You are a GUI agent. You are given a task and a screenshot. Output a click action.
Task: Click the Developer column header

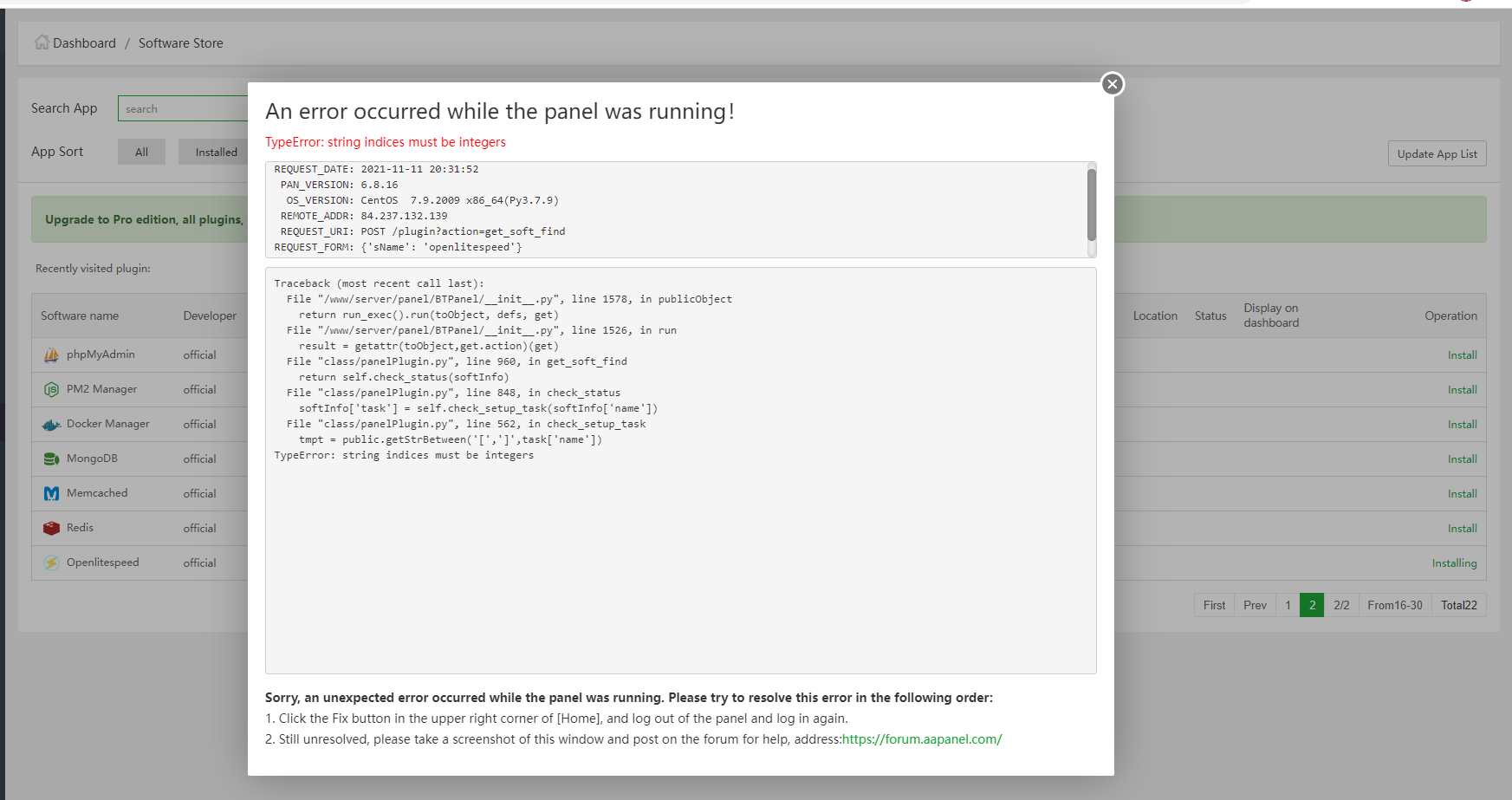tap(210, 316)
